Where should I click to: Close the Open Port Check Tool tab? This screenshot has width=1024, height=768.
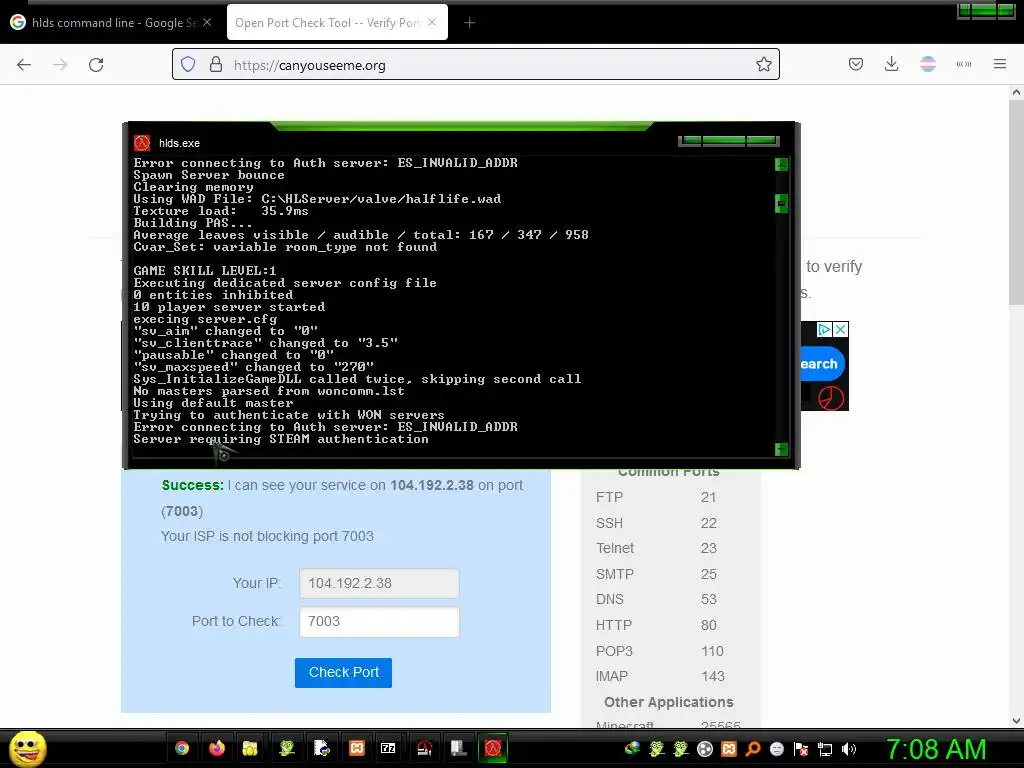(x=432, y=22)
